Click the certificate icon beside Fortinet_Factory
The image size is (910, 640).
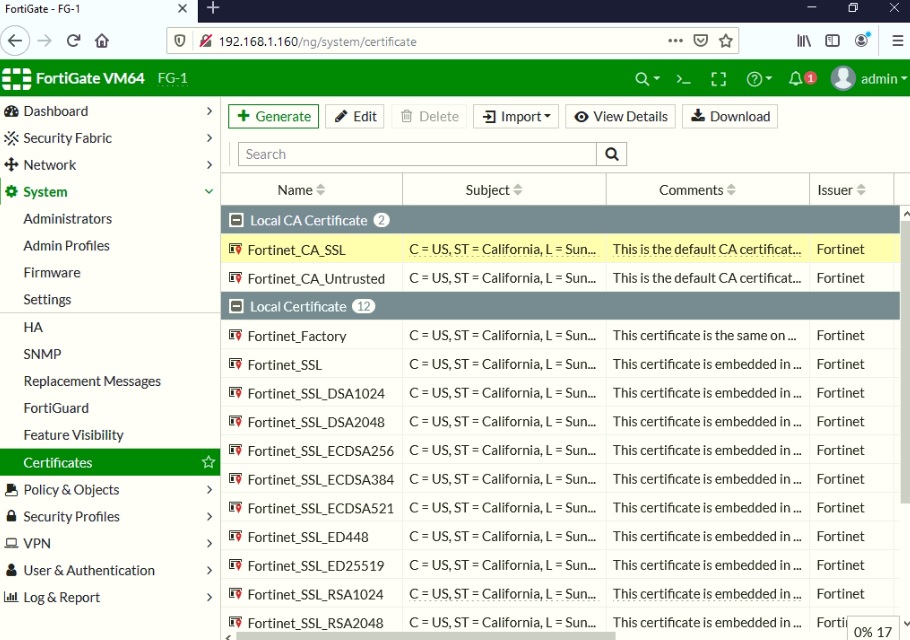[238, 336]
